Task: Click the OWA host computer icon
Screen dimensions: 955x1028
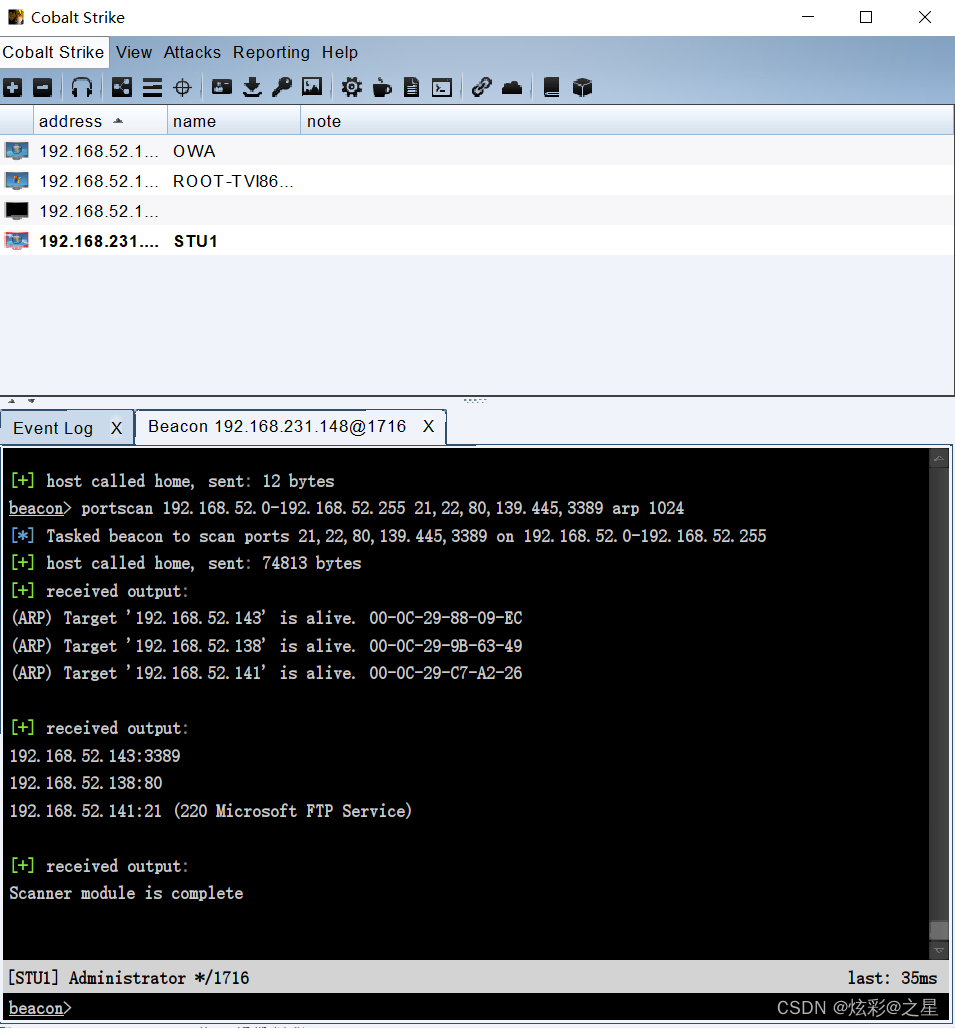Action: pos(17,151)
